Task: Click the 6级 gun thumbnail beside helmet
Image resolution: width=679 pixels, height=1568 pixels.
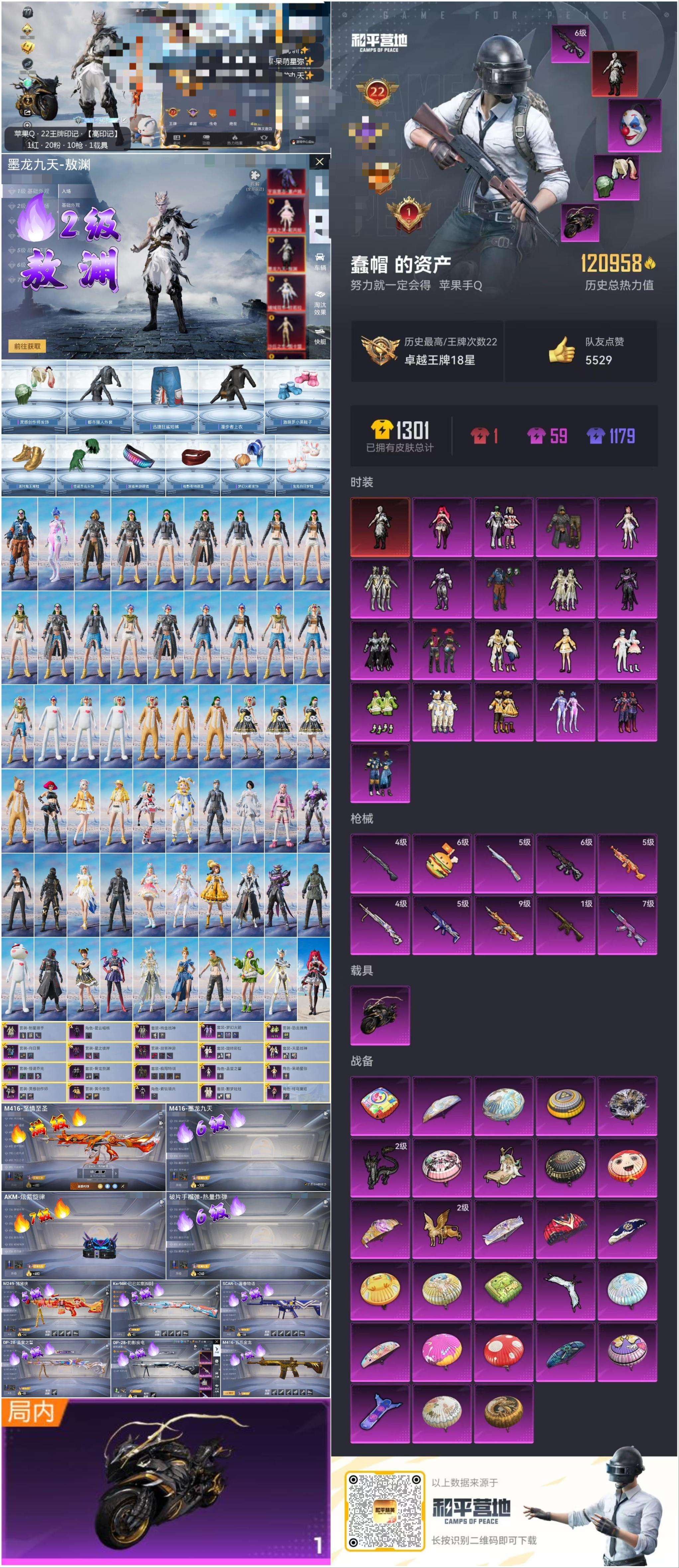Action: pos(571,44)
